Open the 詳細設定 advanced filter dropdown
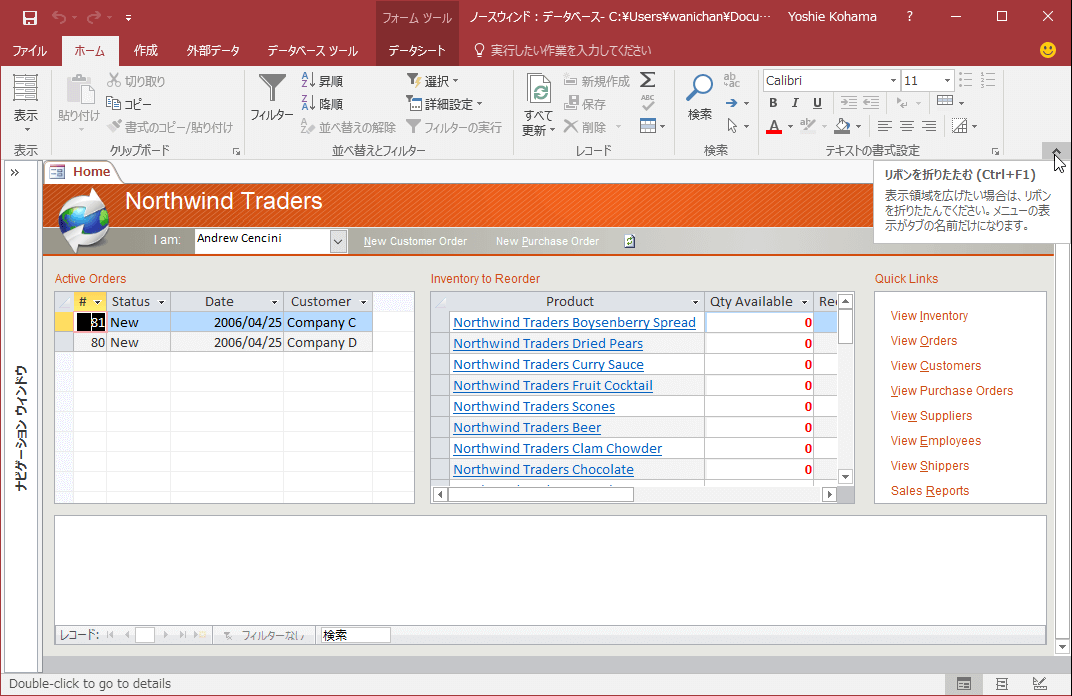This screenshot has height=696, width=1072. point(444,104)
